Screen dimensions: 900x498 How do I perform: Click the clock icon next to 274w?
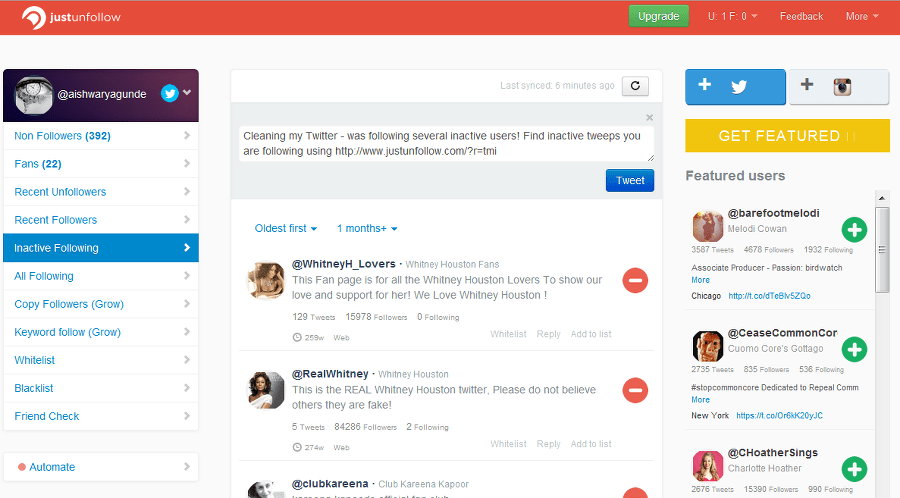click(x=297, y=447)
